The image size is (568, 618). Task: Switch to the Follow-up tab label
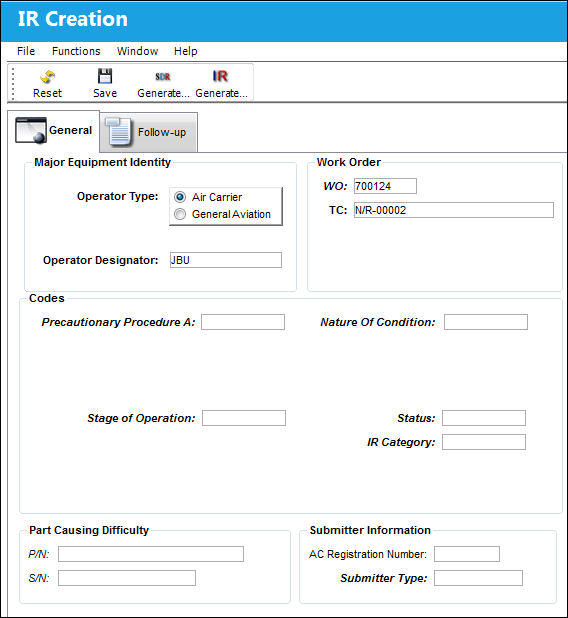click(162, 132)
